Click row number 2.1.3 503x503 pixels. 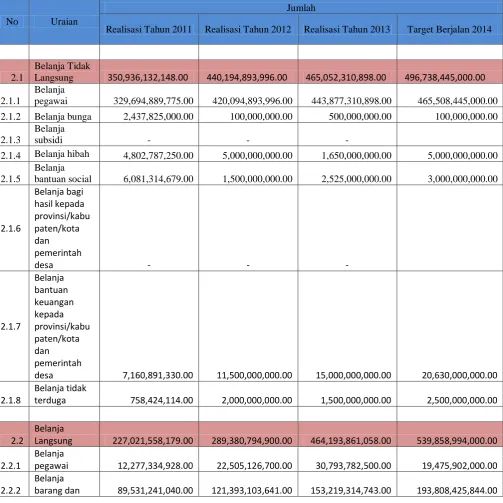tap(10, 140)
